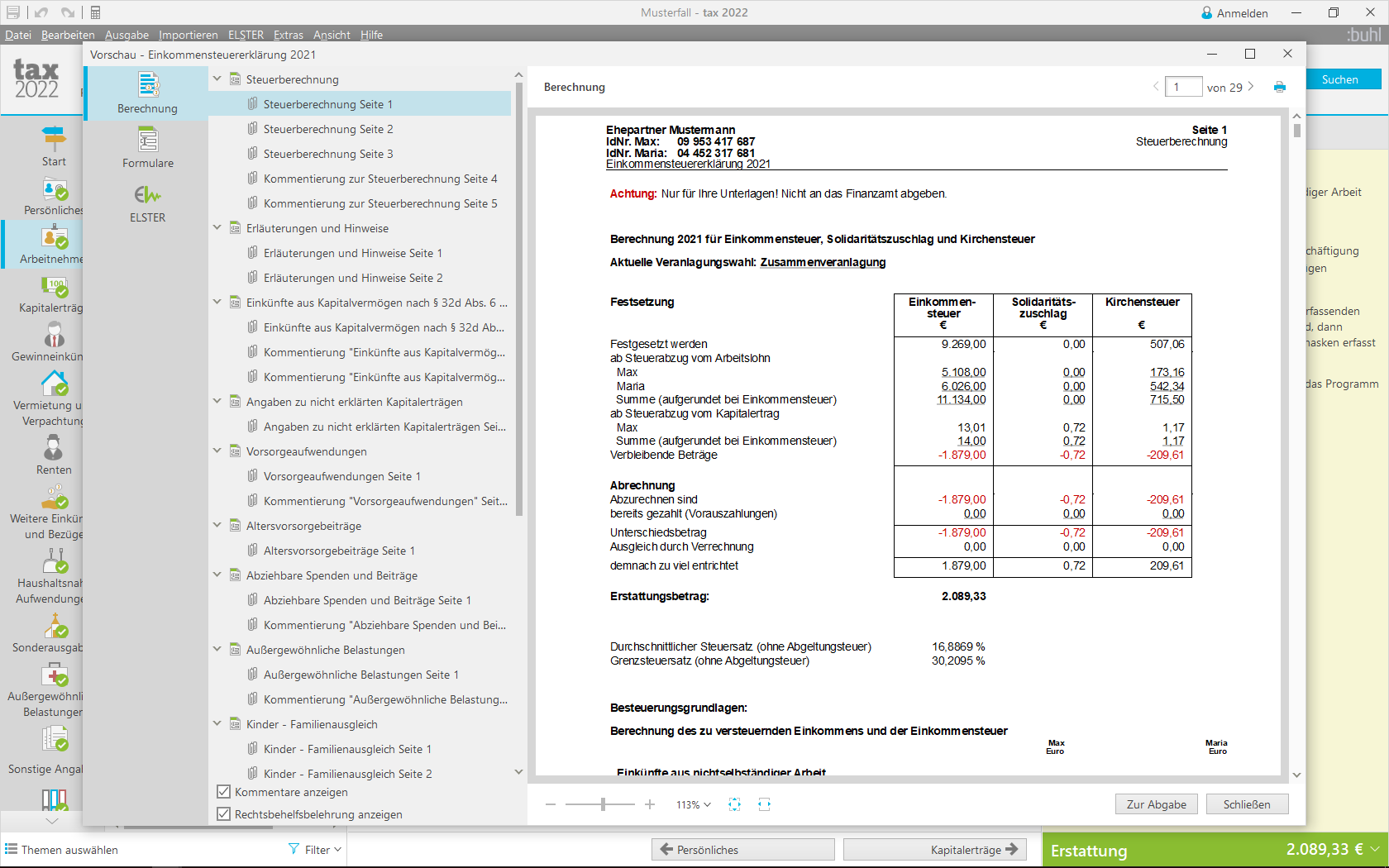This screenshot has height=868, width=1389.
Task: Click the print icon in preview header
Action: click(1280, 87)
